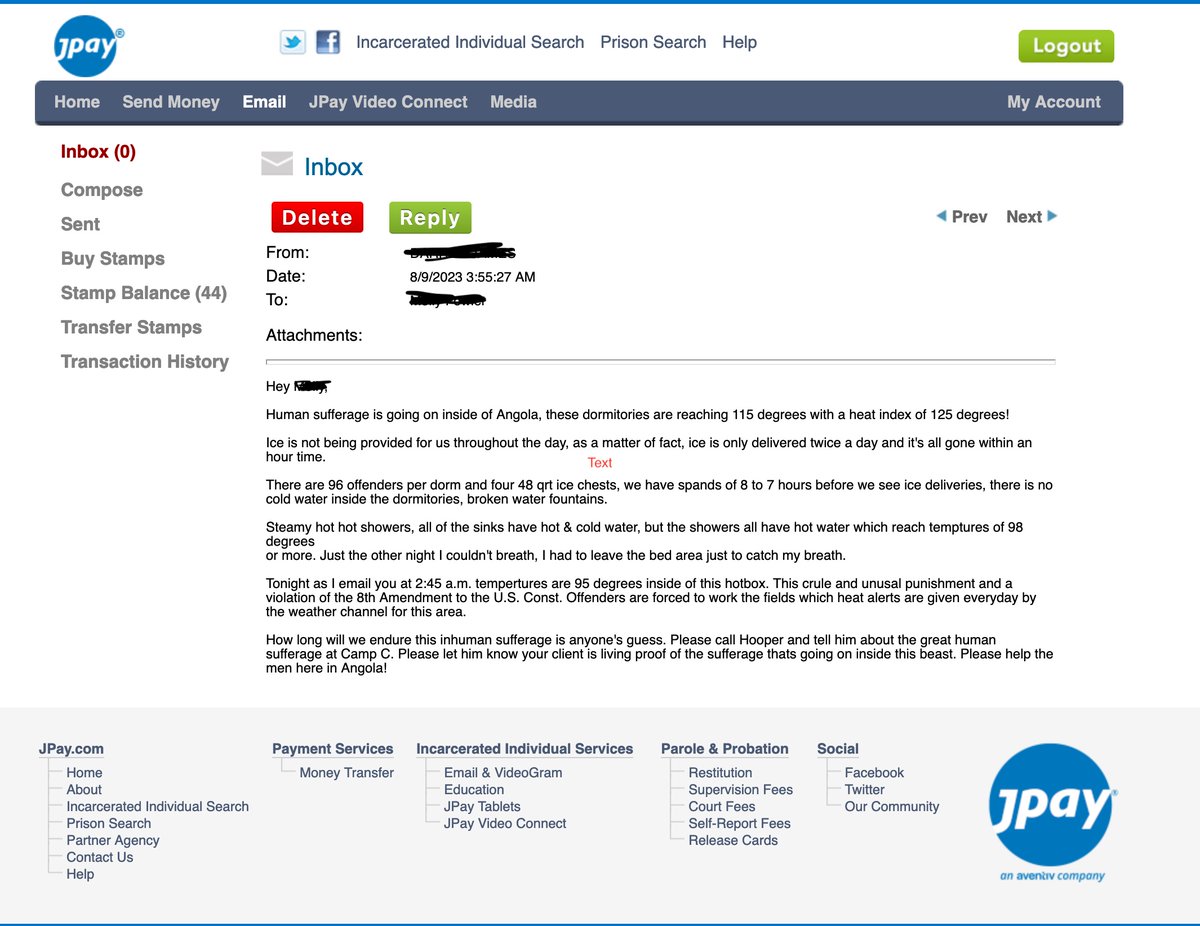Open footer Education link
The image size is (1200, 926).
pos(474,790)
